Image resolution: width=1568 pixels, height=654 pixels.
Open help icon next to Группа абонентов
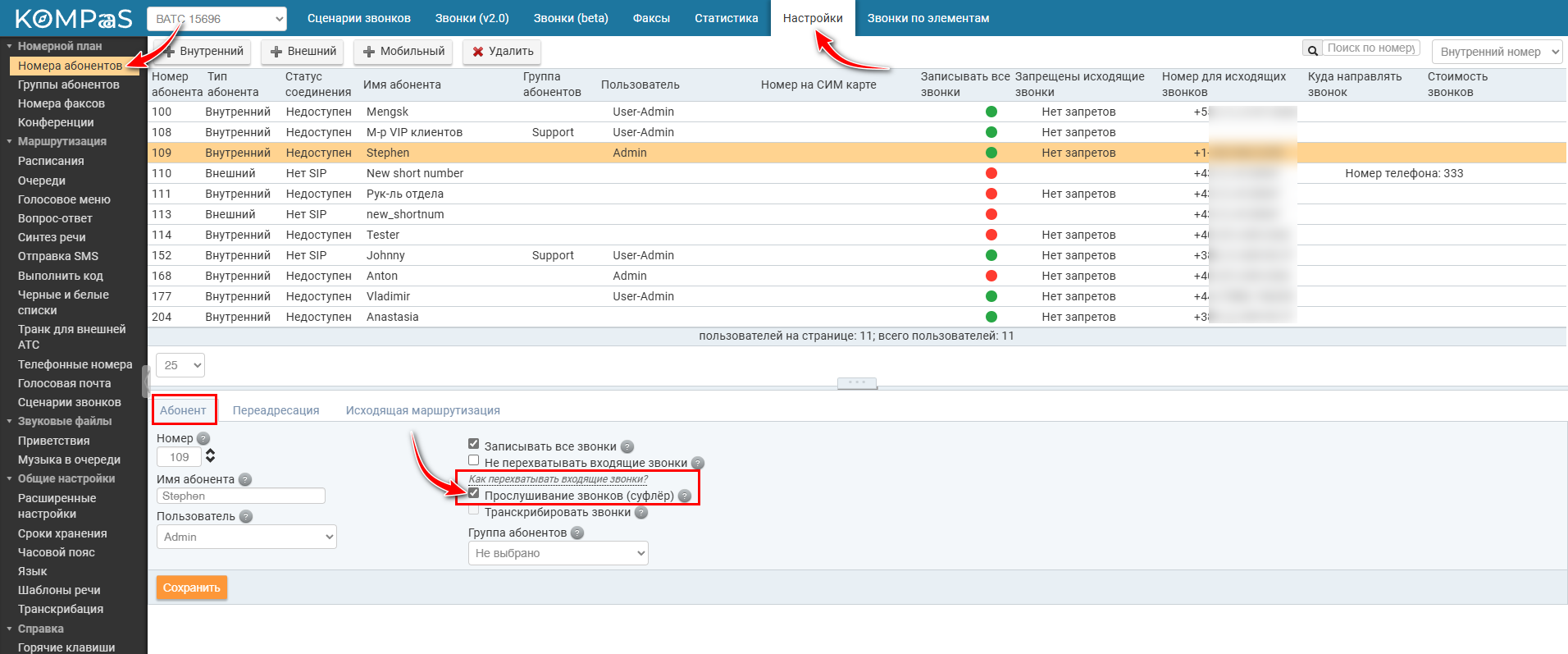pyautogui.click(x=577, y=533)
